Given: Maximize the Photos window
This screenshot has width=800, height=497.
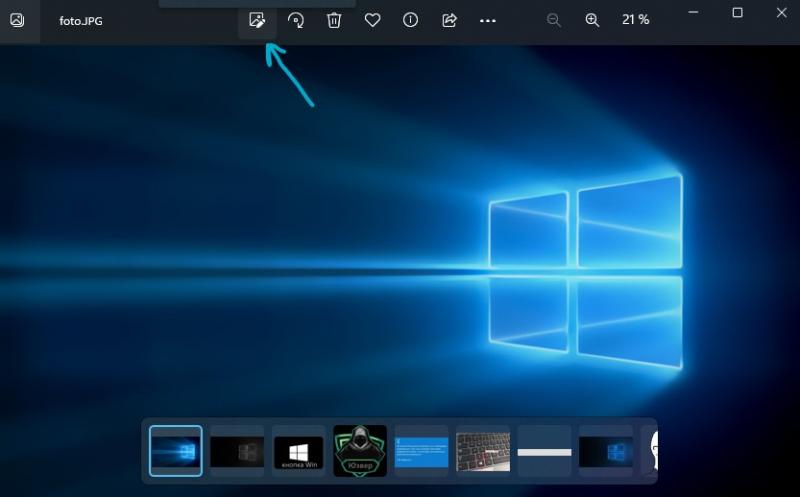Looking at the screenshot, I should (737, 12).
